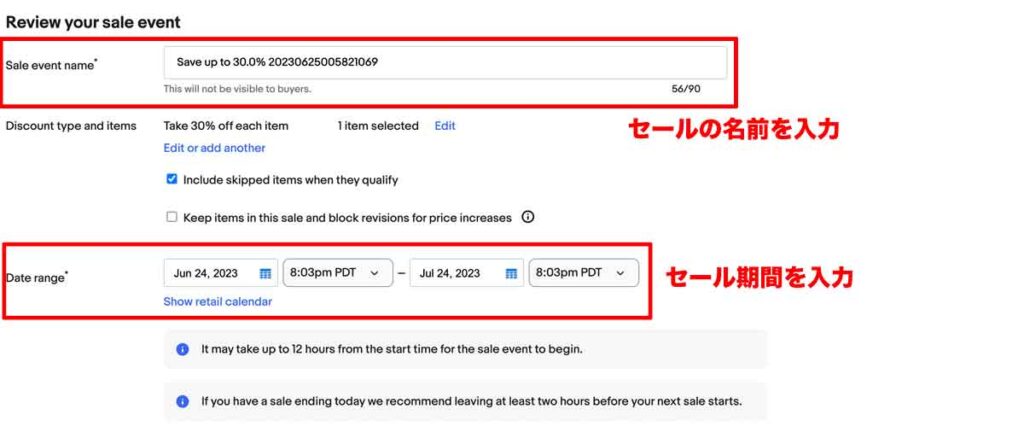Open the end time 8:03pm PDT dropdown
The height and width of the screenshot is (444, 1024).
coord(584,273)
